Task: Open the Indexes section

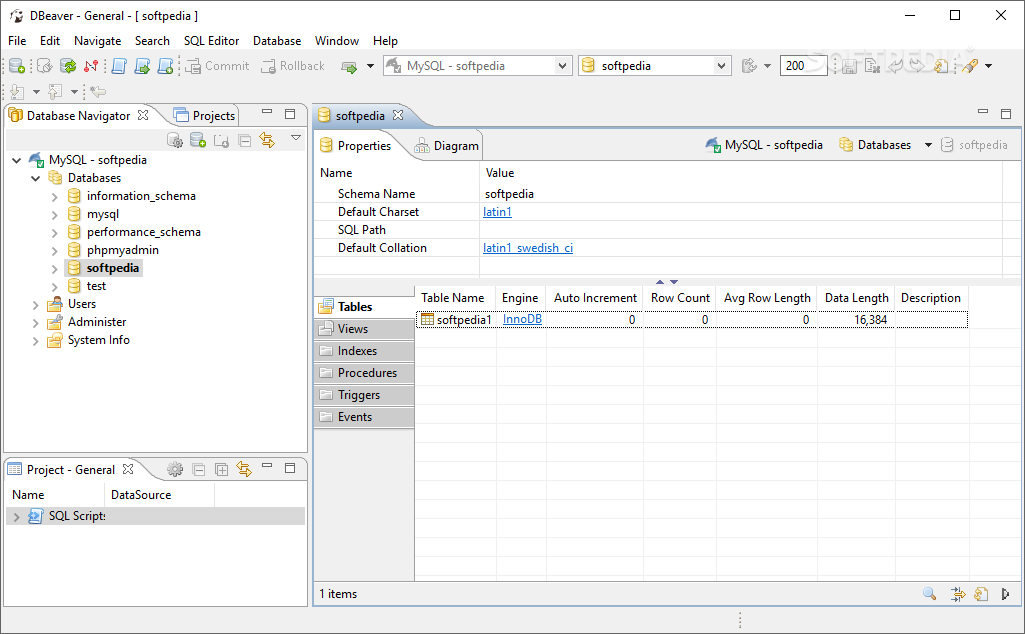Action: pos(364,351)
